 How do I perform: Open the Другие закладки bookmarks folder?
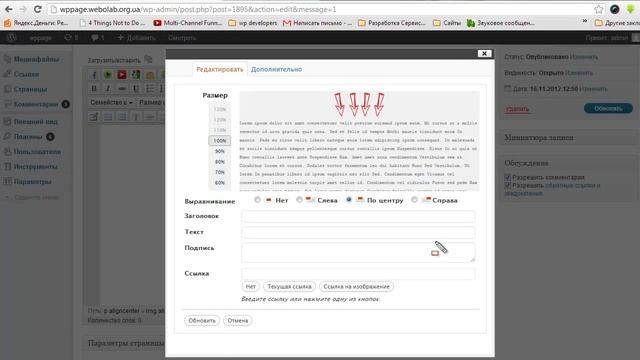coord(617,23)
